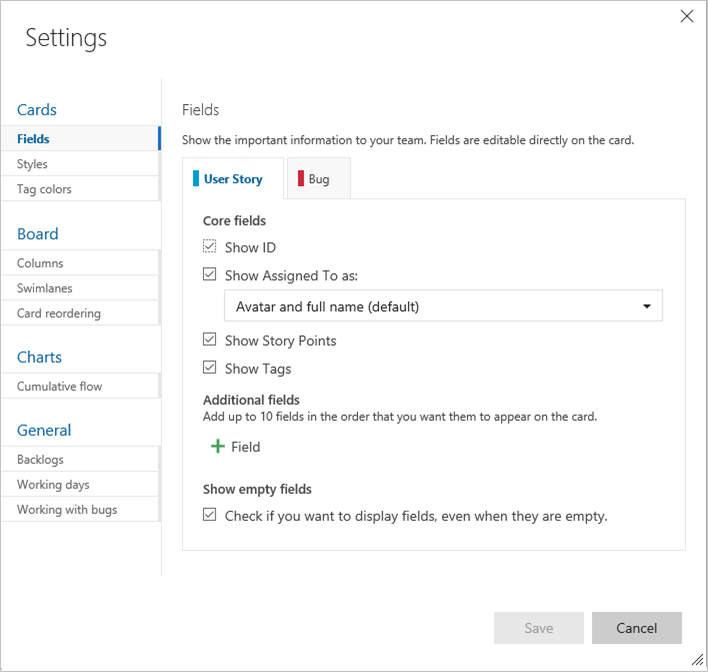Open Card reordering settings
708x672 pixels.
(x=80, y=313)
